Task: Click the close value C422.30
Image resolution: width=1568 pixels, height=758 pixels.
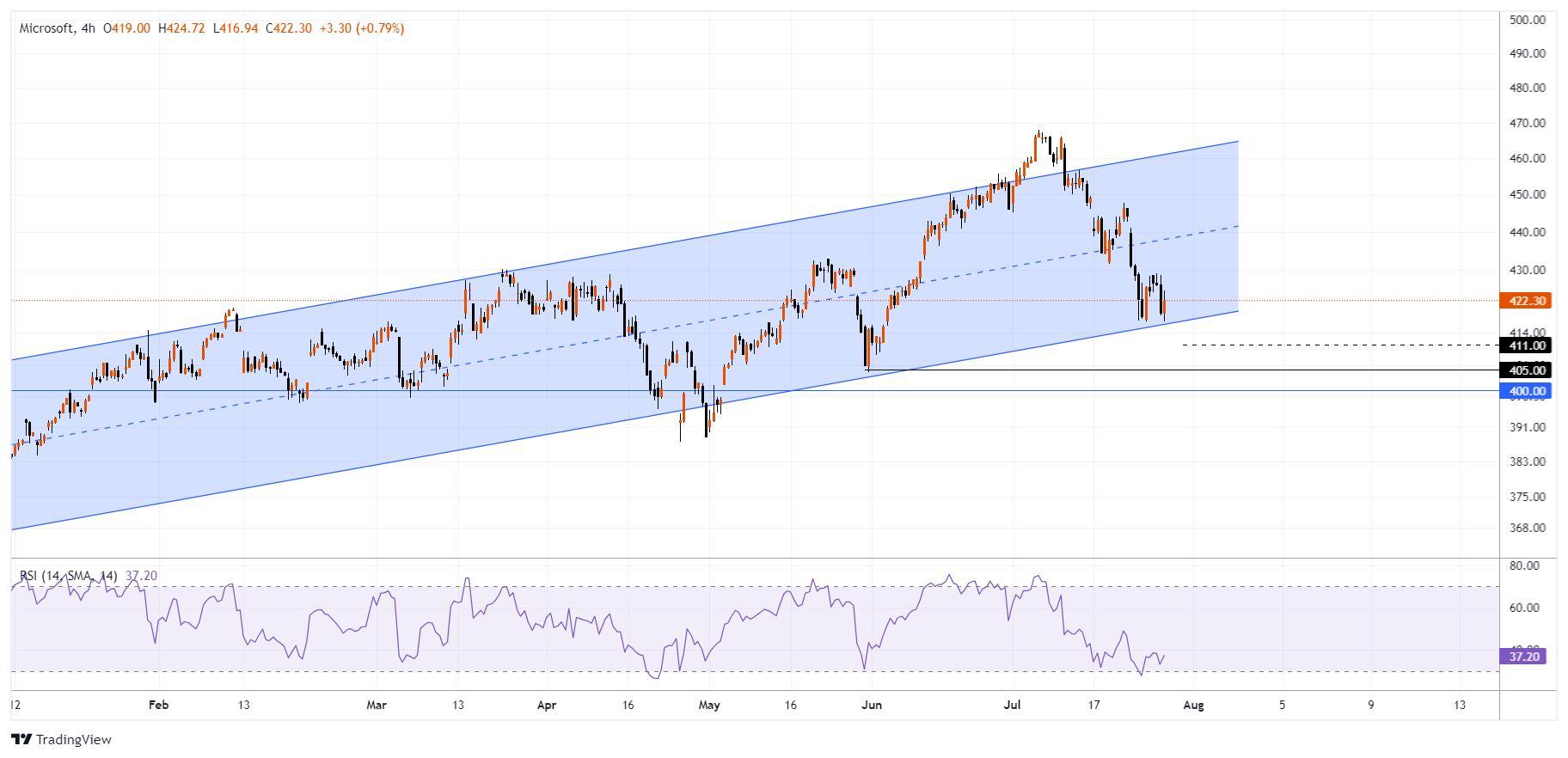Action: [289, 28]
